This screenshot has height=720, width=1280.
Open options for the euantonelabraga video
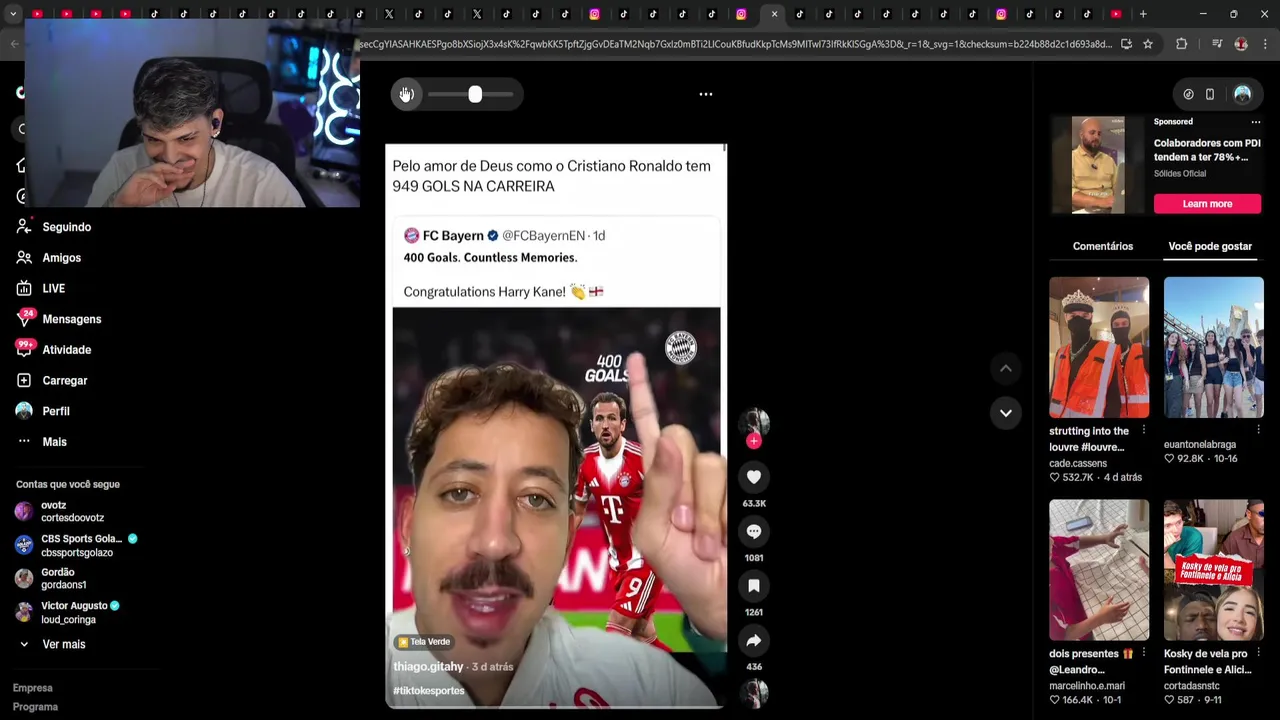1258,431
